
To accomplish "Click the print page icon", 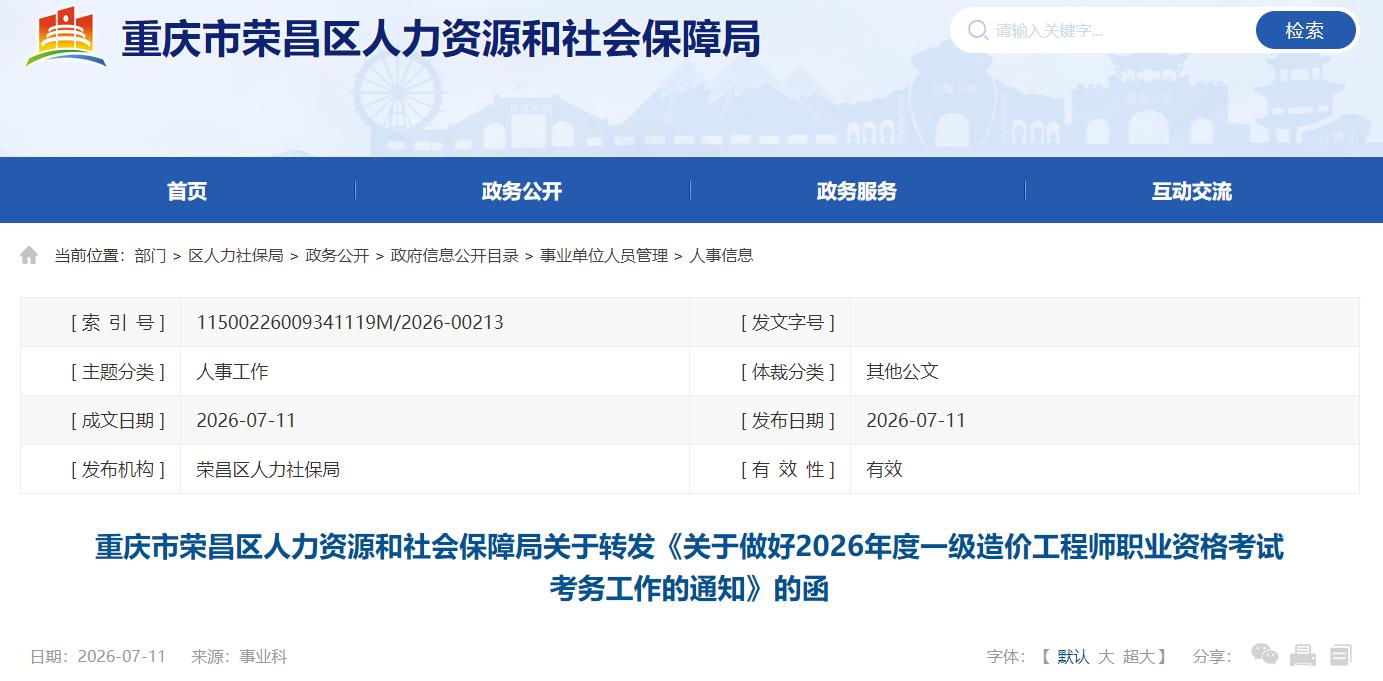I will tap(1303, 656).
